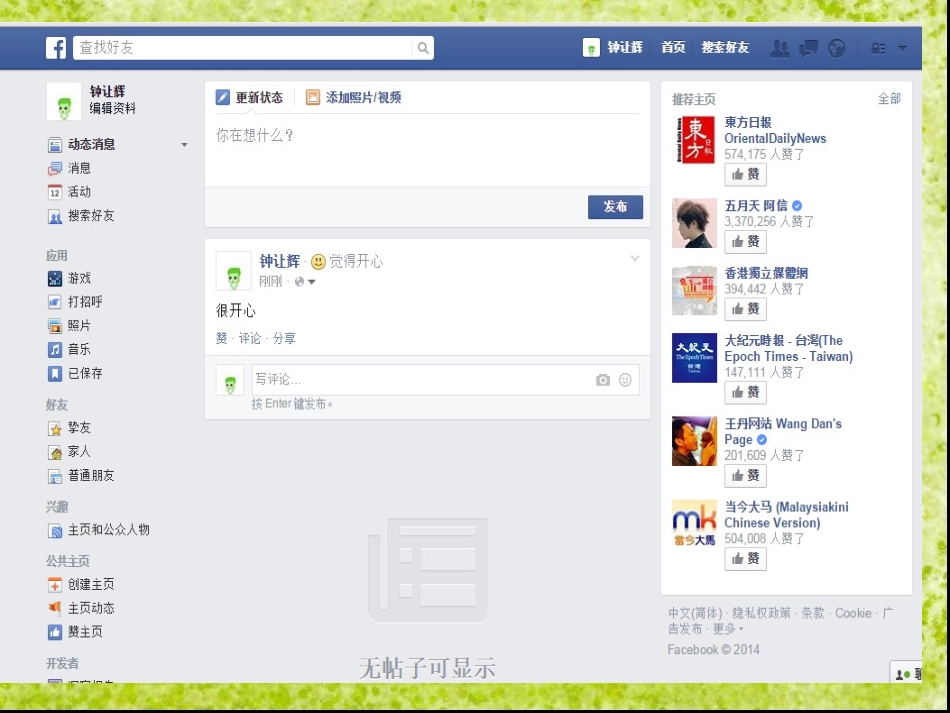Expand the account menu arrow in top bar
This screenshot has width=950, height=713.
[x=902, y=48]
